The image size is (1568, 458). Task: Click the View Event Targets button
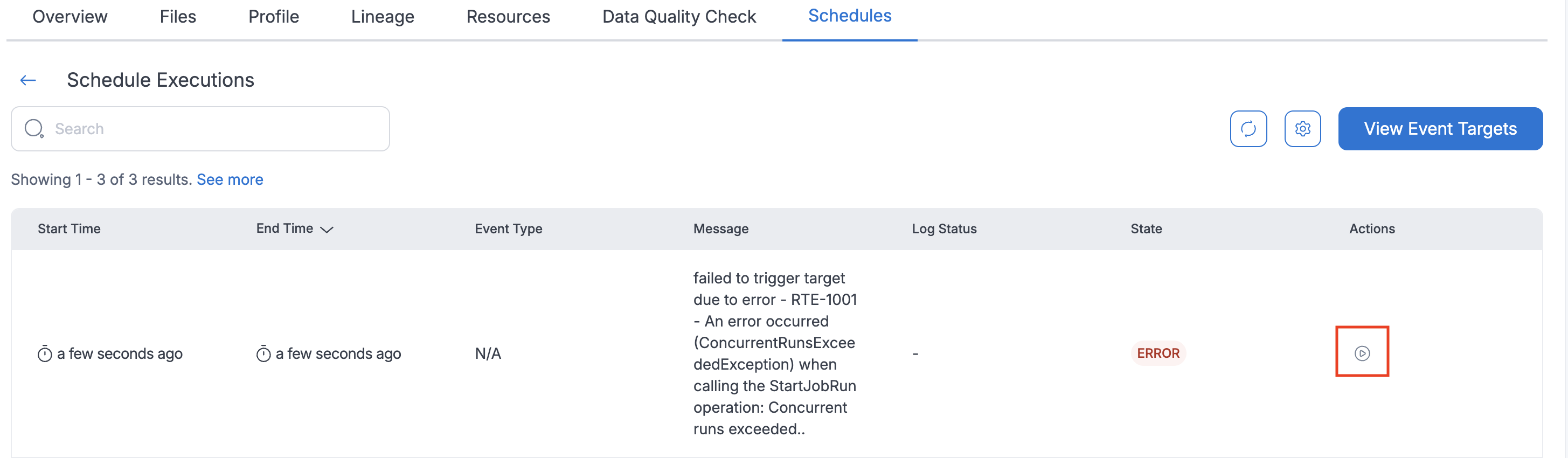1440,128
